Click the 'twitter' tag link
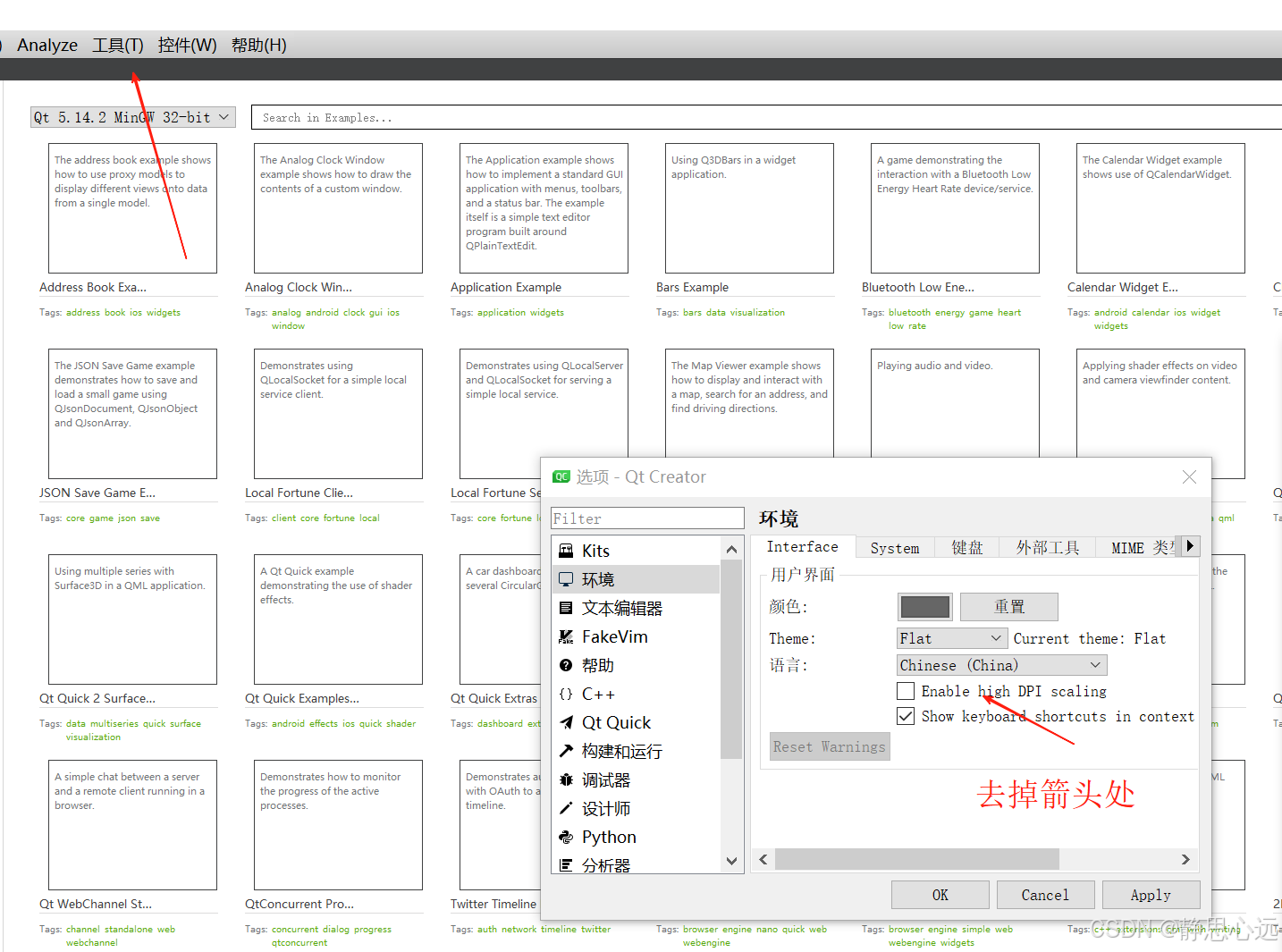The height and width of the screenshot is (952, 1282). pyautogui.click(x=595, y=930)
